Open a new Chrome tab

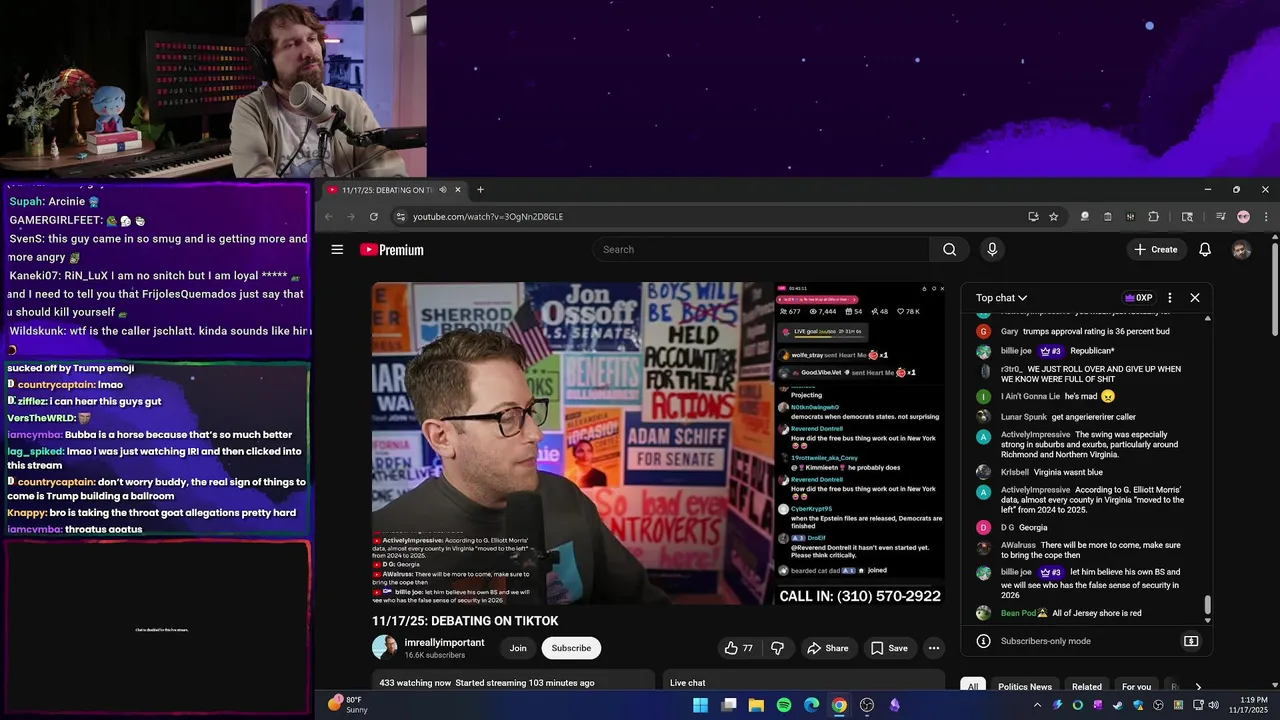(x=480, y=190)
